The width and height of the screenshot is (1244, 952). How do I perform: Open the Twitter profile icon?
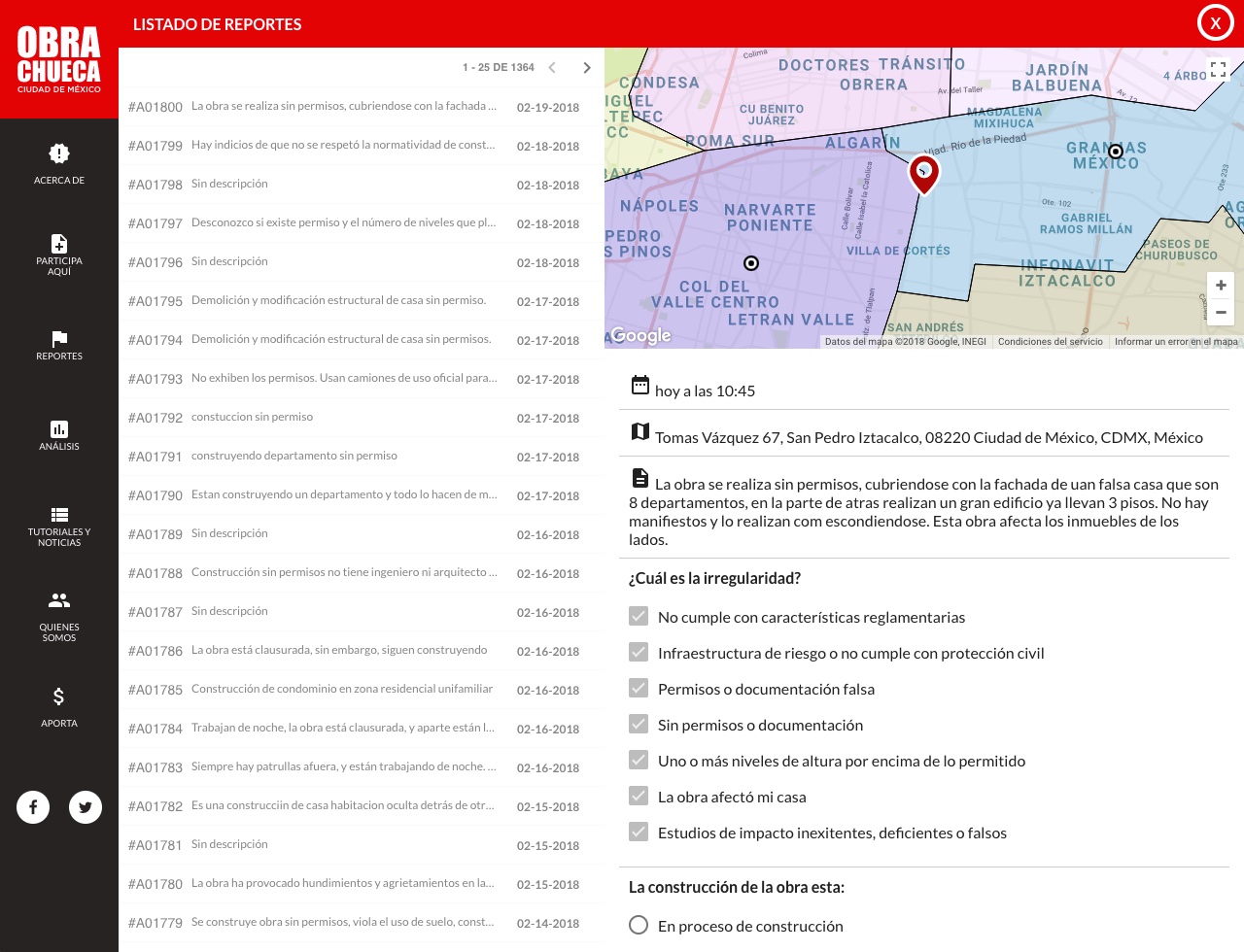click(86, 806)
